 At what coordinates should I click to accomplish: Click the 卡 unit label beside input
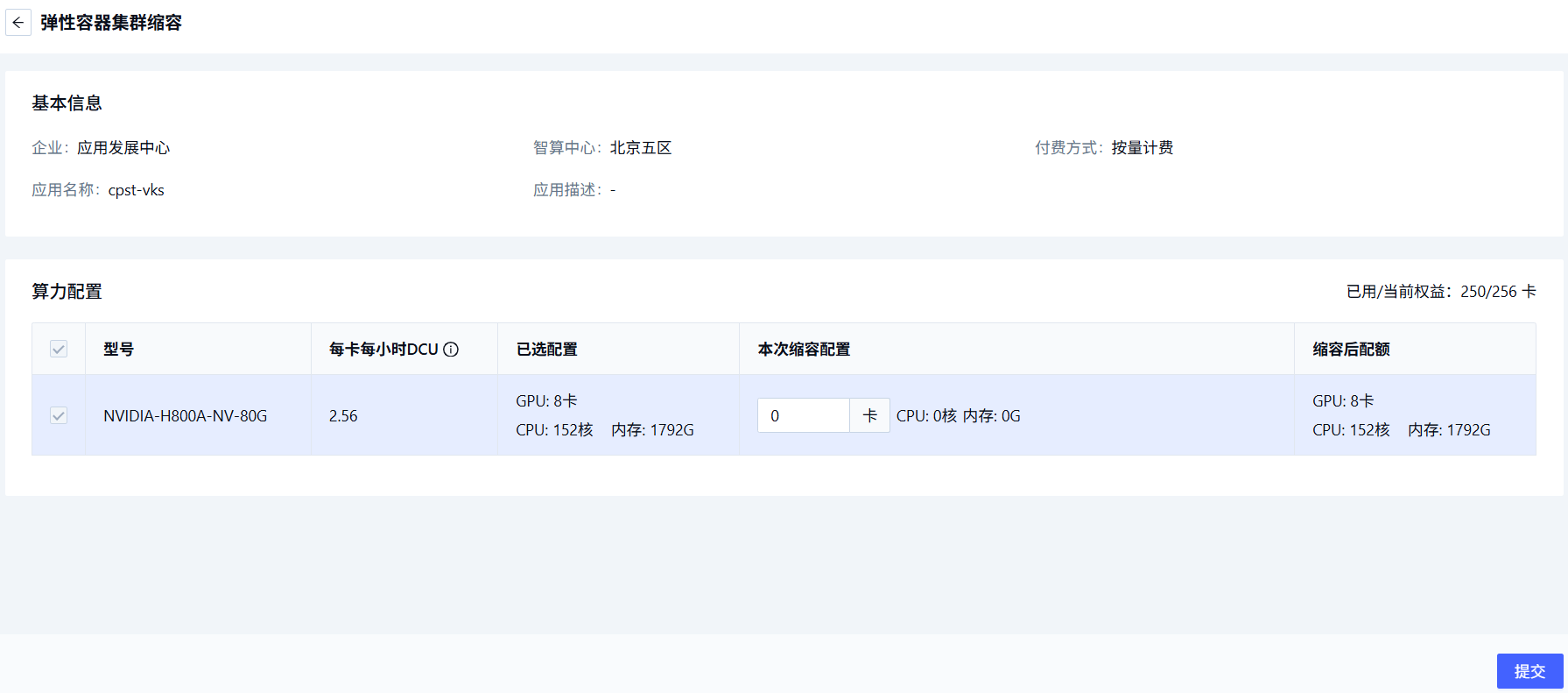coord(869,415)
